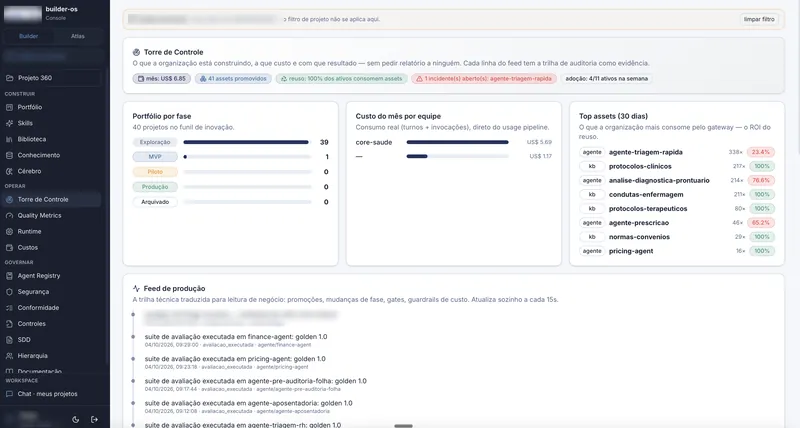800x428 pixels.
Task: Click the horizontal scrollbar at page bottom
Action: click(x=403, y=425)
